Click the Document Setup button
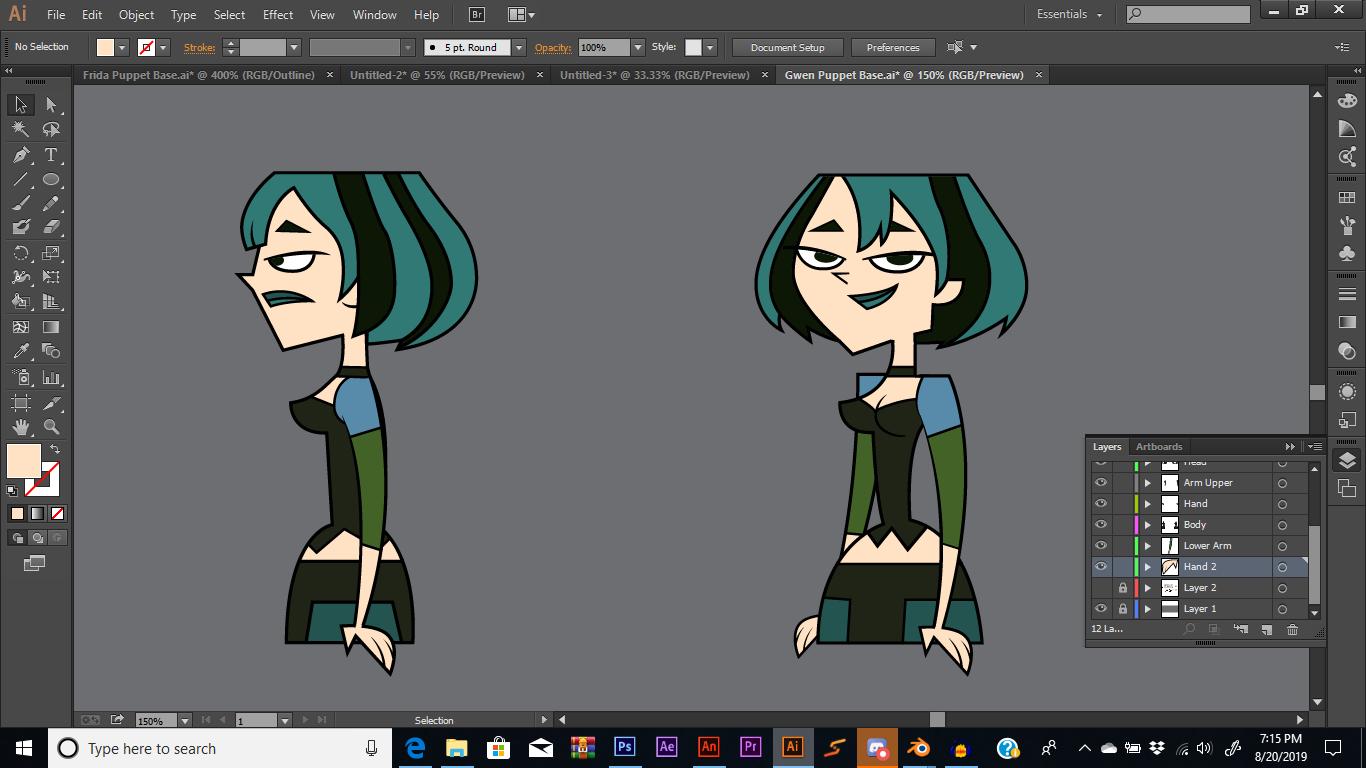Viewport: 1366px width, 768px height. [x=787, y=47]
